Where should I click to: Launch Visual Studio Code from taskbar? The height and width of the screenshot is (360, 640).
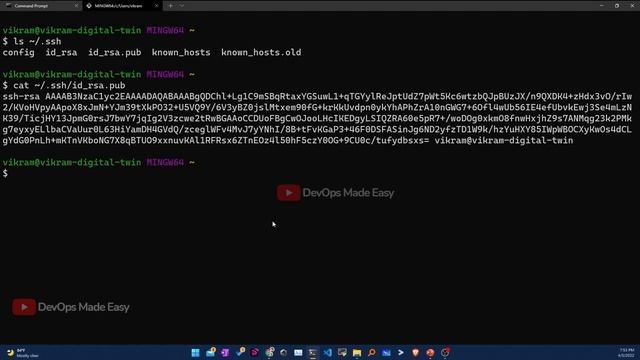(x=328, y=352)
